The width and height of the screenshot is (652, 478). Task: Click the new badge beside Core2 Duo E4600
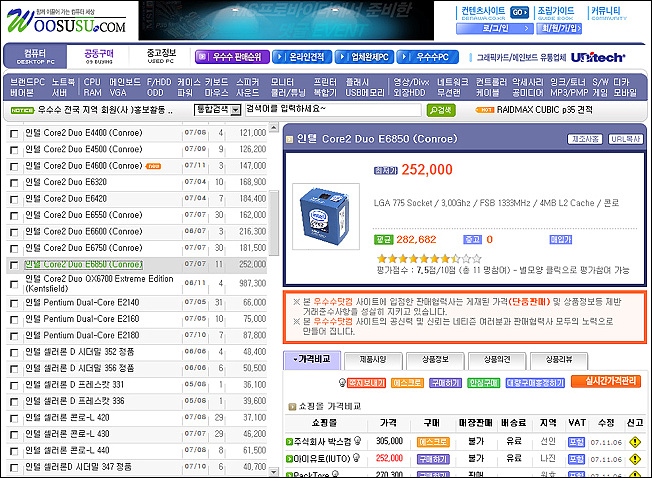click(153, 166)
